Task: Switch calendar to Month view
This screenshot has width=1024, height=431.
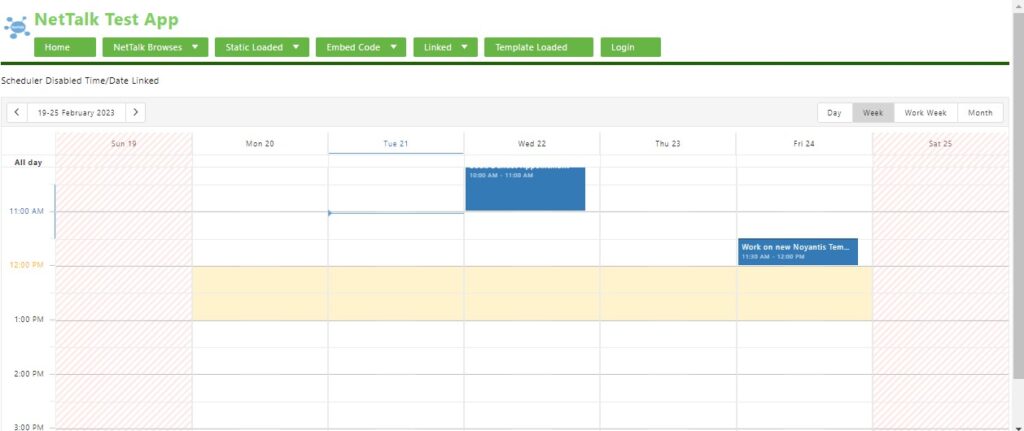Action: tap(980, 113)
